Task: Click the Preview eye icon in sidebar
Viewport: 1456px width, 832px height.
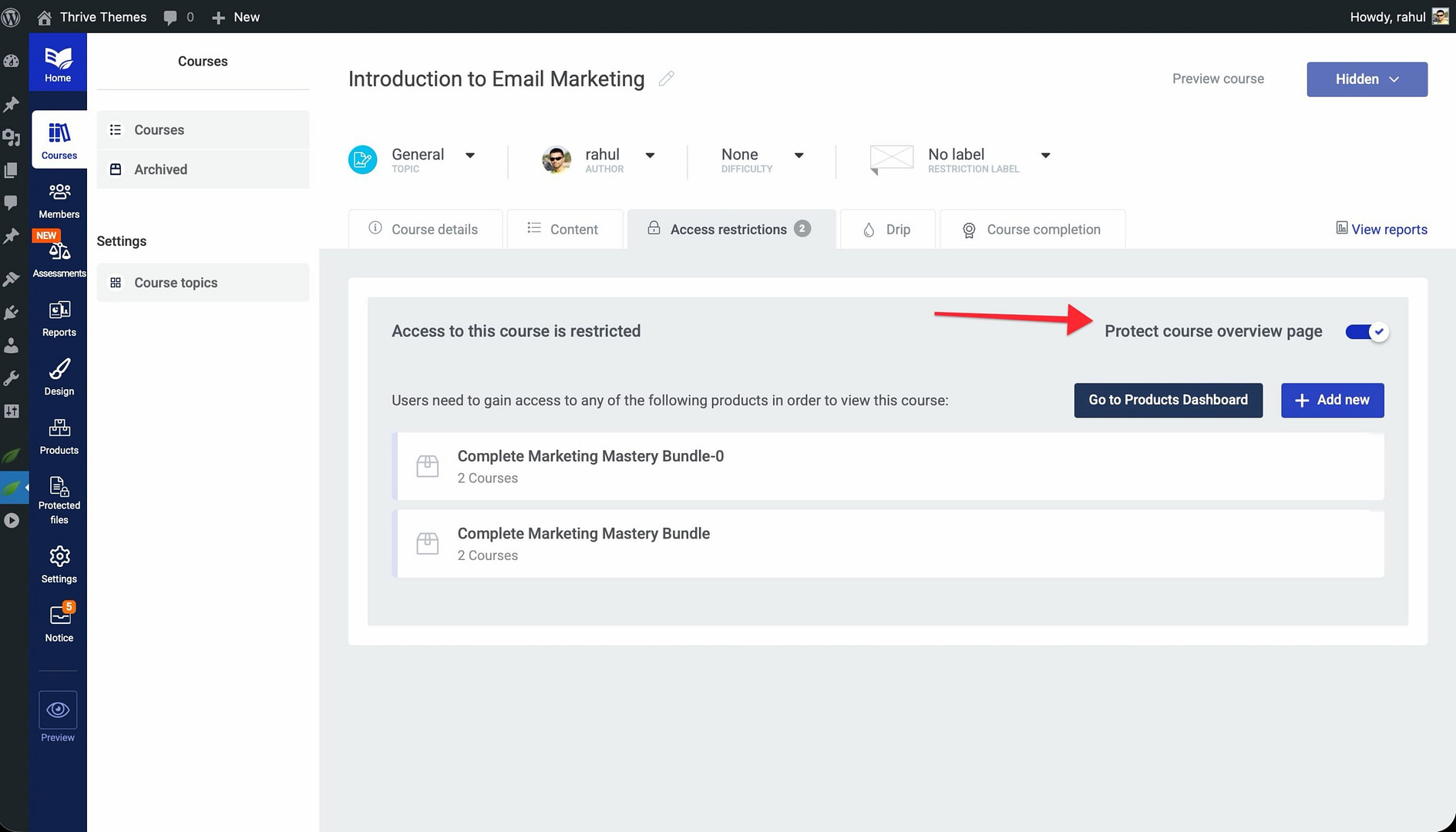Action: click(x=58, y=710)
